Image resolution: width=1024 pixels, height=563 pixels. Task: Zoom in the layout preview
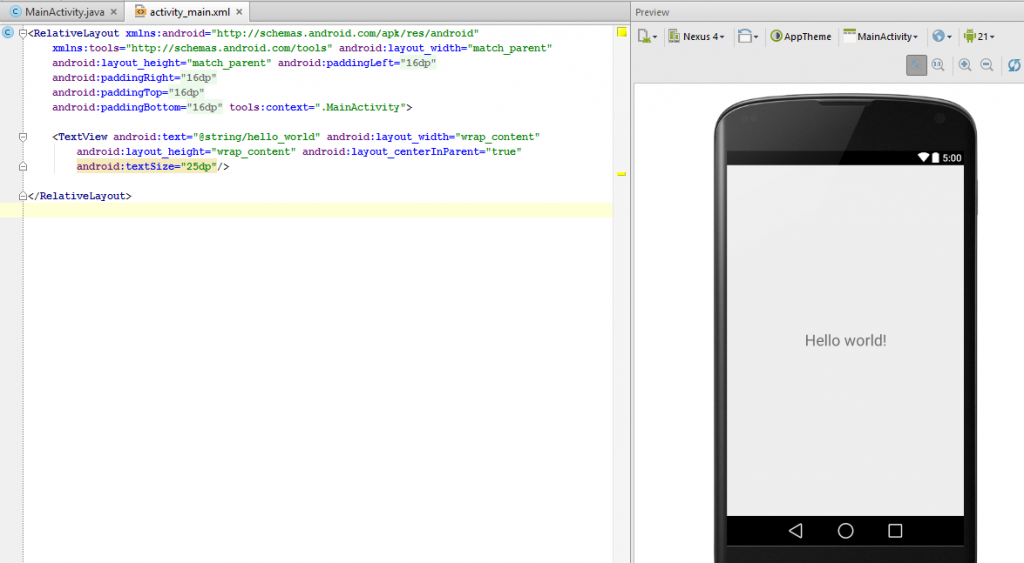pos(965,65)
